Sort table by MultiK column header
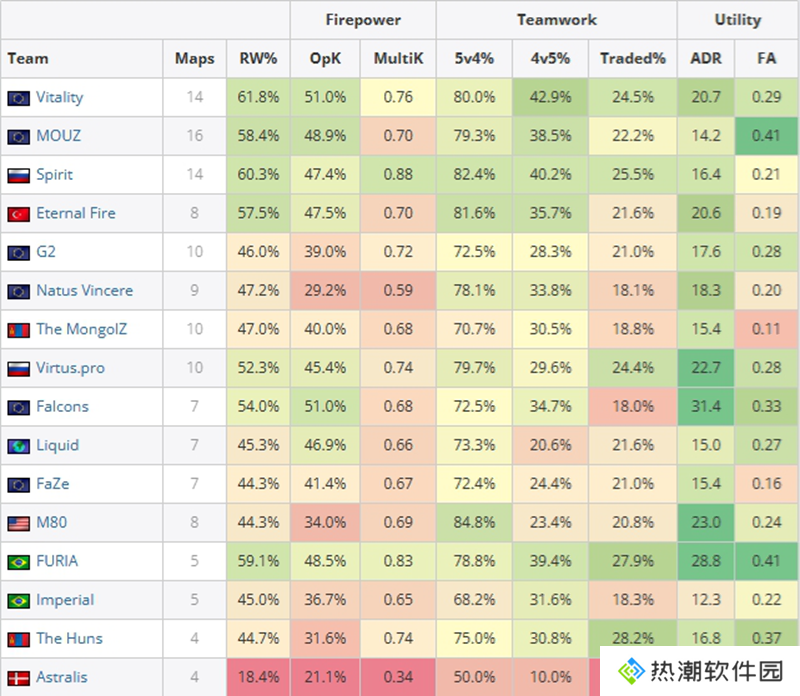This screenshot has height=696, width=800. pos(398,59)
